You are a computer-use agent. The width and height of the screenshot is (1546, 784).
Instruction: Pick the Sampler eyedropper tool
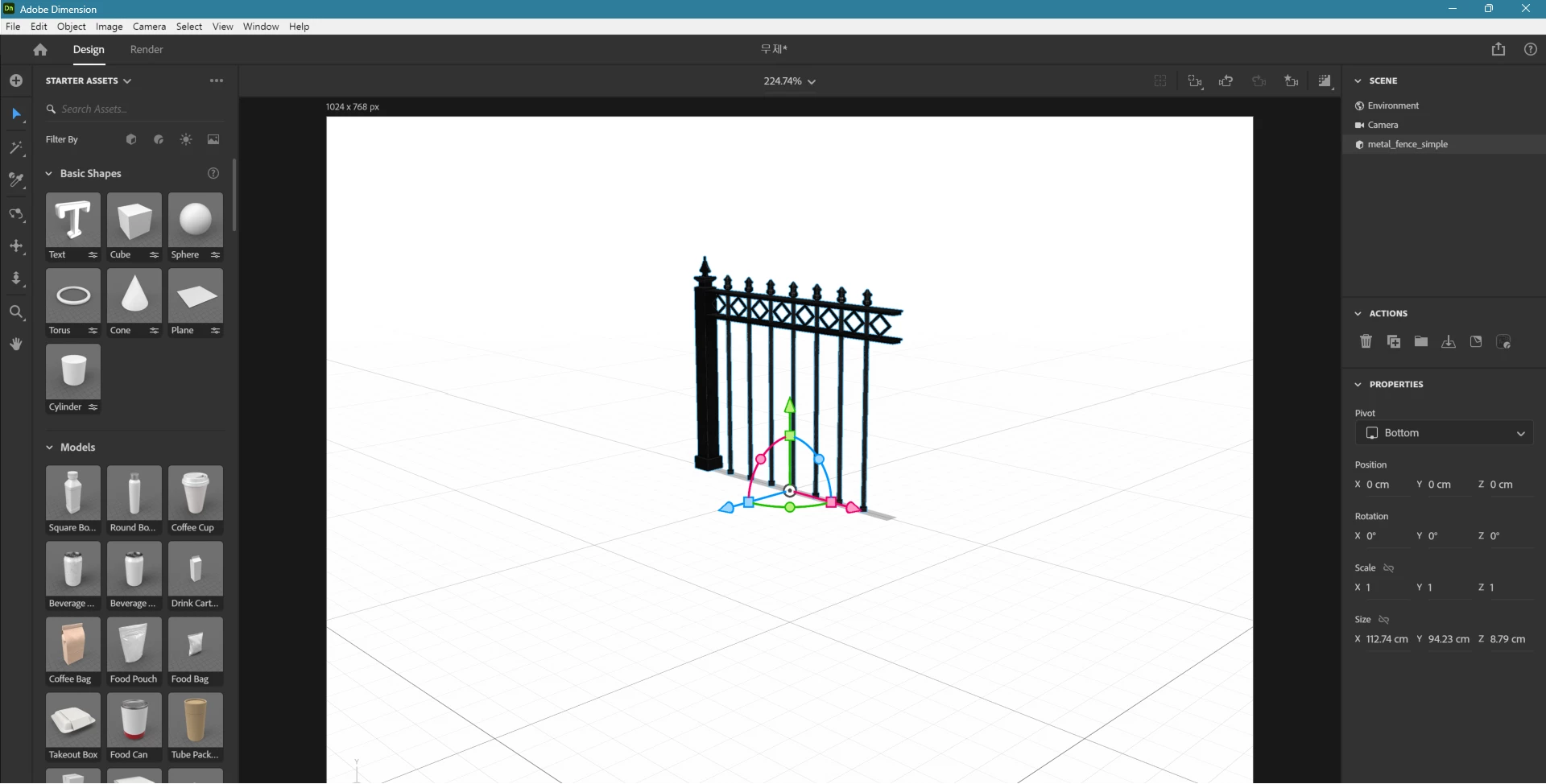point(16,180)
